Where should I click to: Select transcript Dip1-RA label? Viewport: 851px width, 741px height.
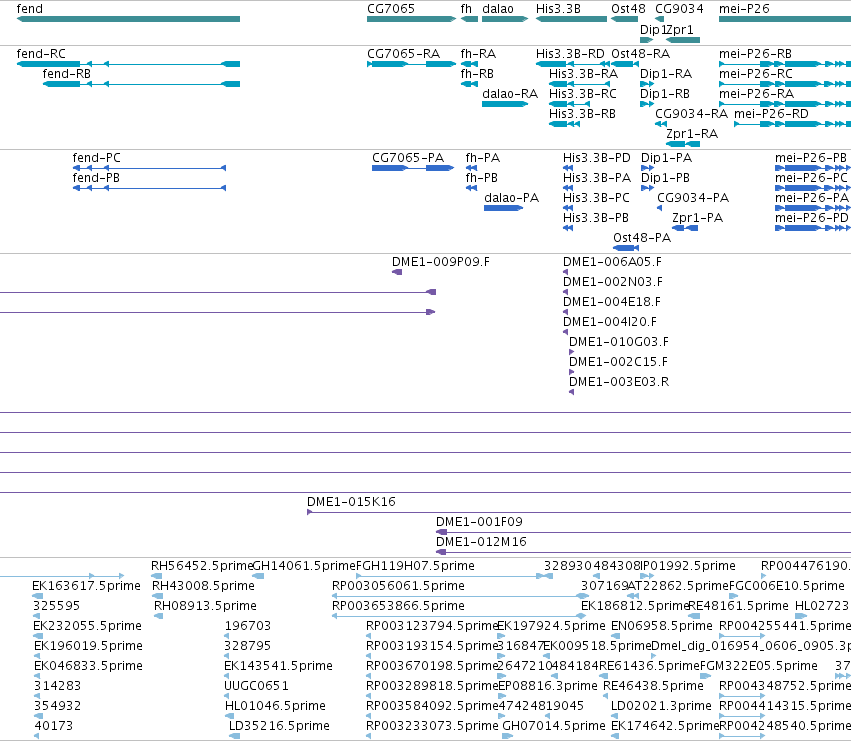point(666,74)
